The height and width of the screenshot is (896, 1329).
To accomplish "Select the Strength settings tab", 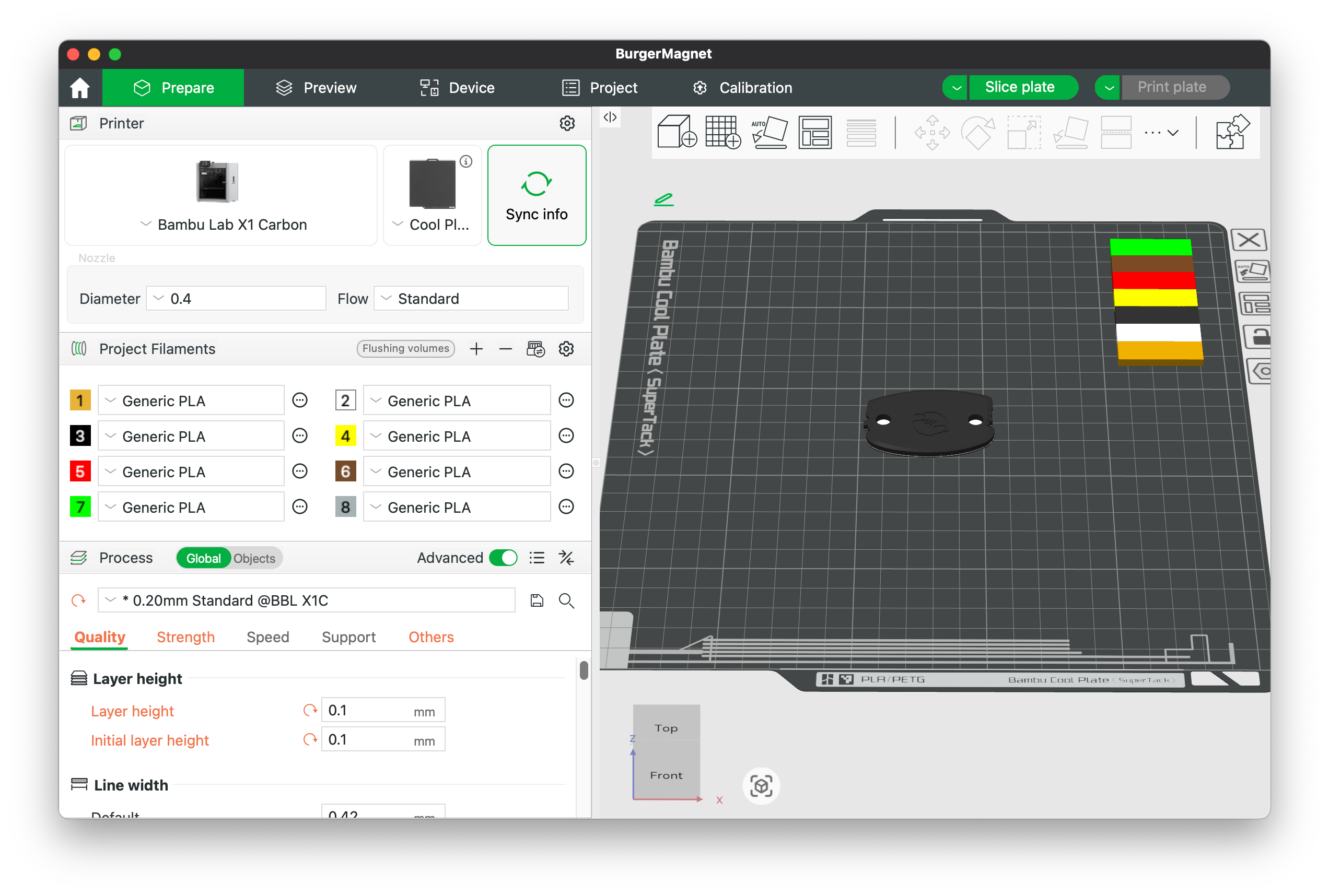I will tap(186, 636).
